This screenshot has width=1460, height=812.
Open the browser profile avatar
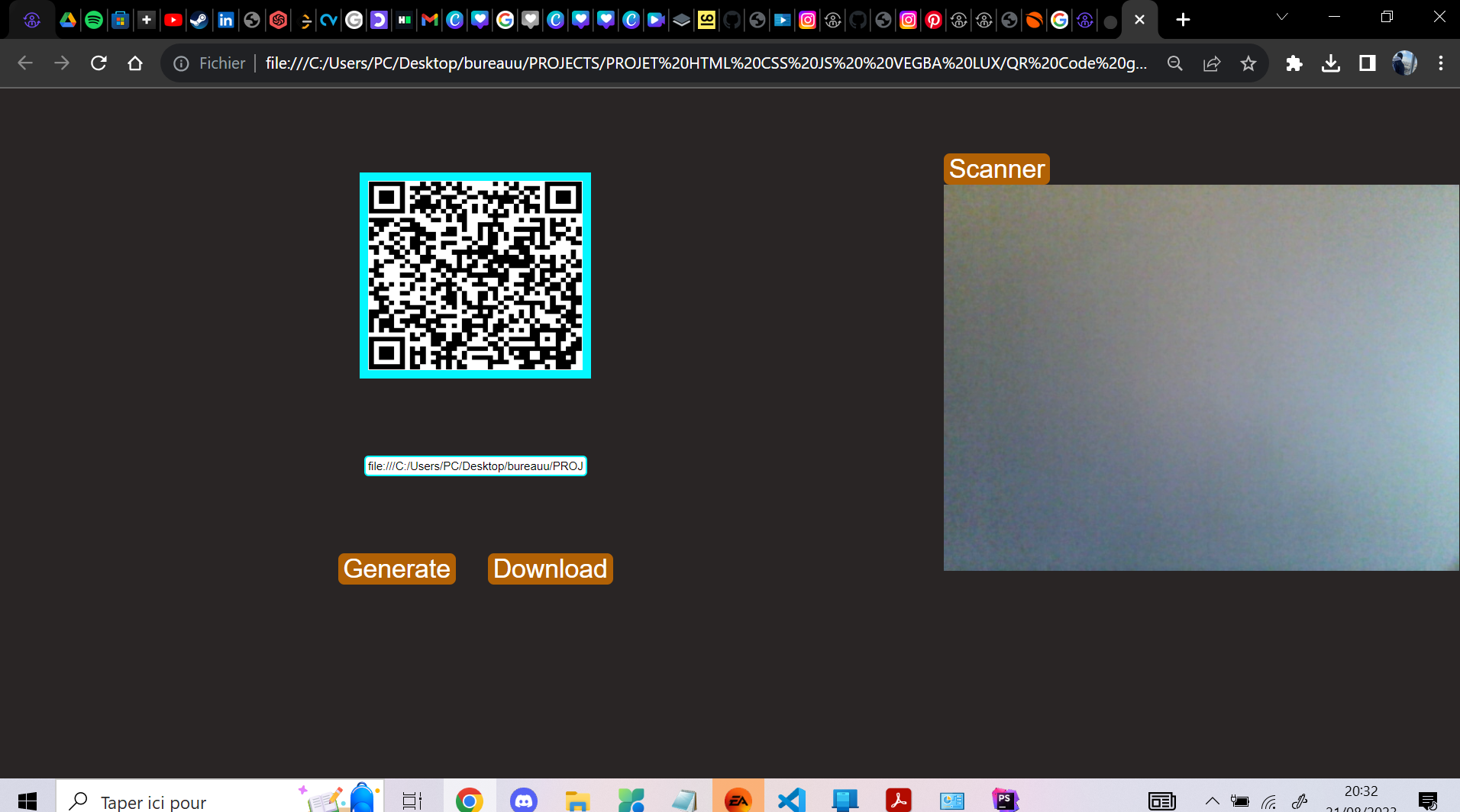[x=1404, y=63]
